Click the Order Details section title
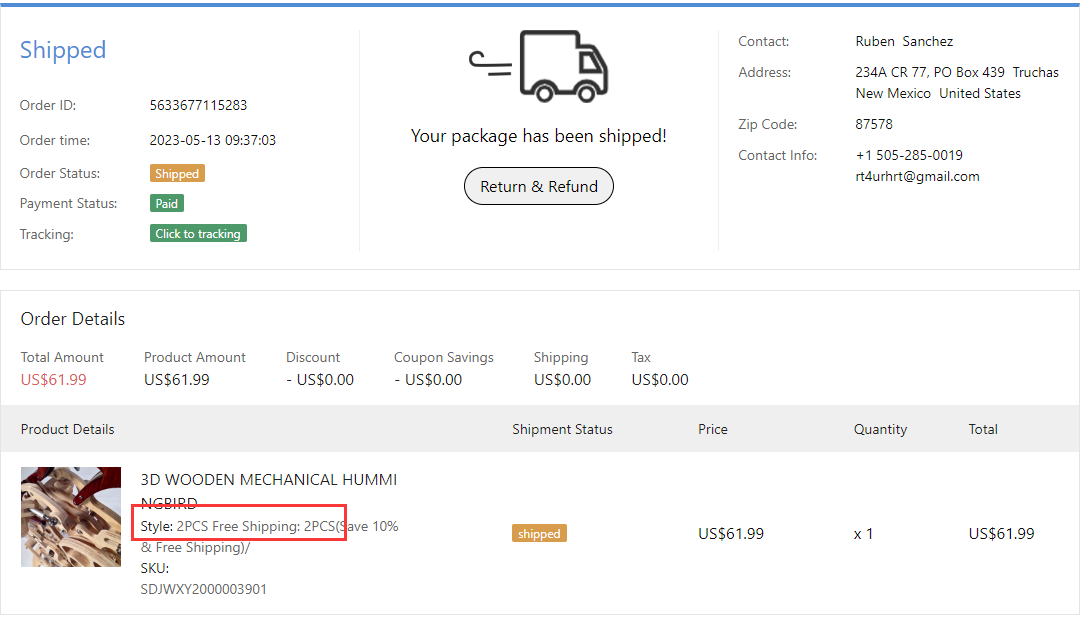The width and height of the screenshot is (1085, 625). coord(73,319)
